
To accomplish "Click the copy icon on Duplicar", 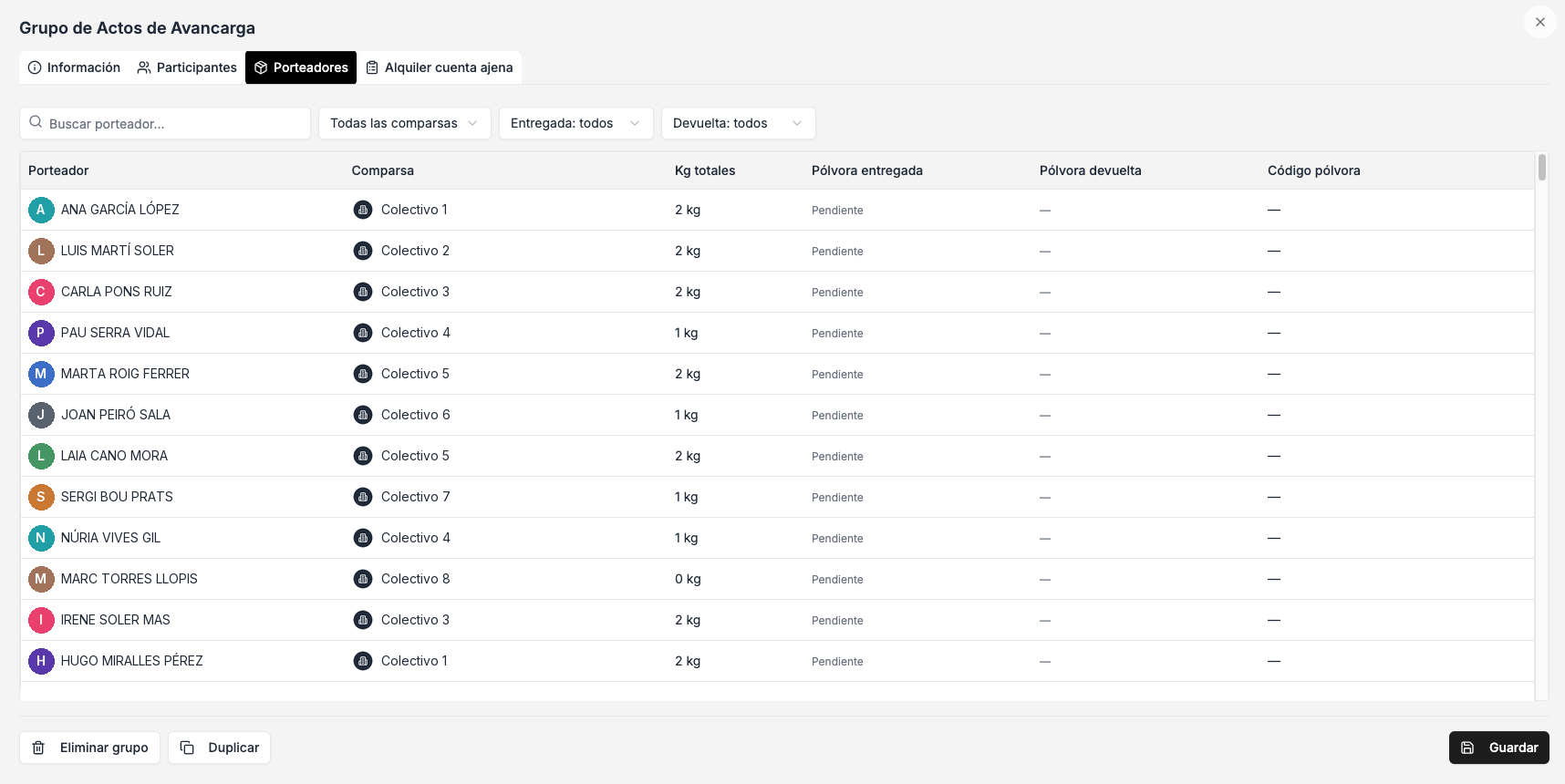I will pyautogui.click(x=187, y=748).
